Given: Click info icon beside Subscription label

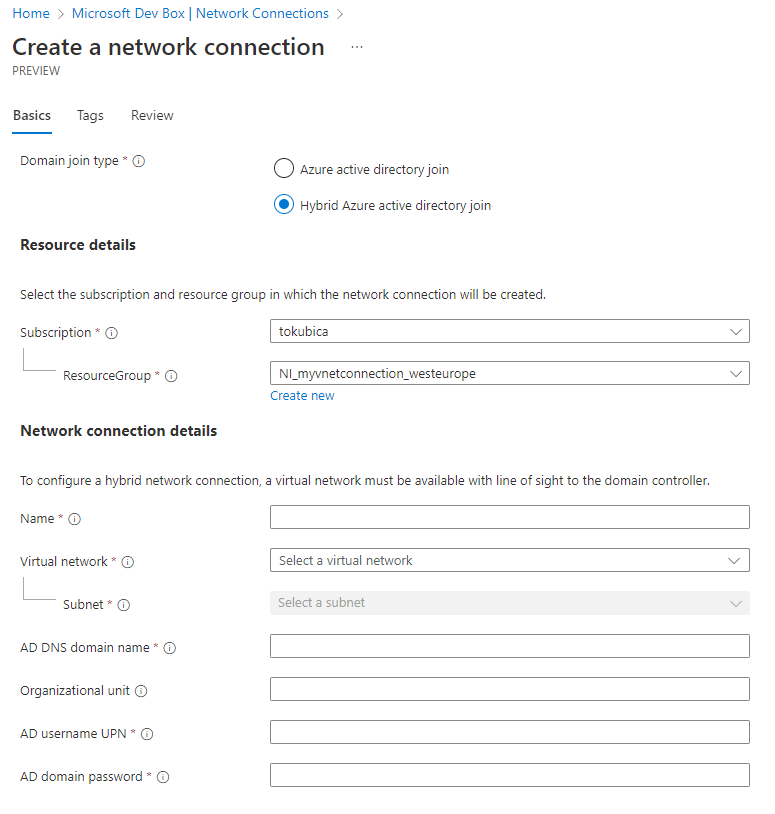Looking at the screenshot, I should (x=112, y=333).
